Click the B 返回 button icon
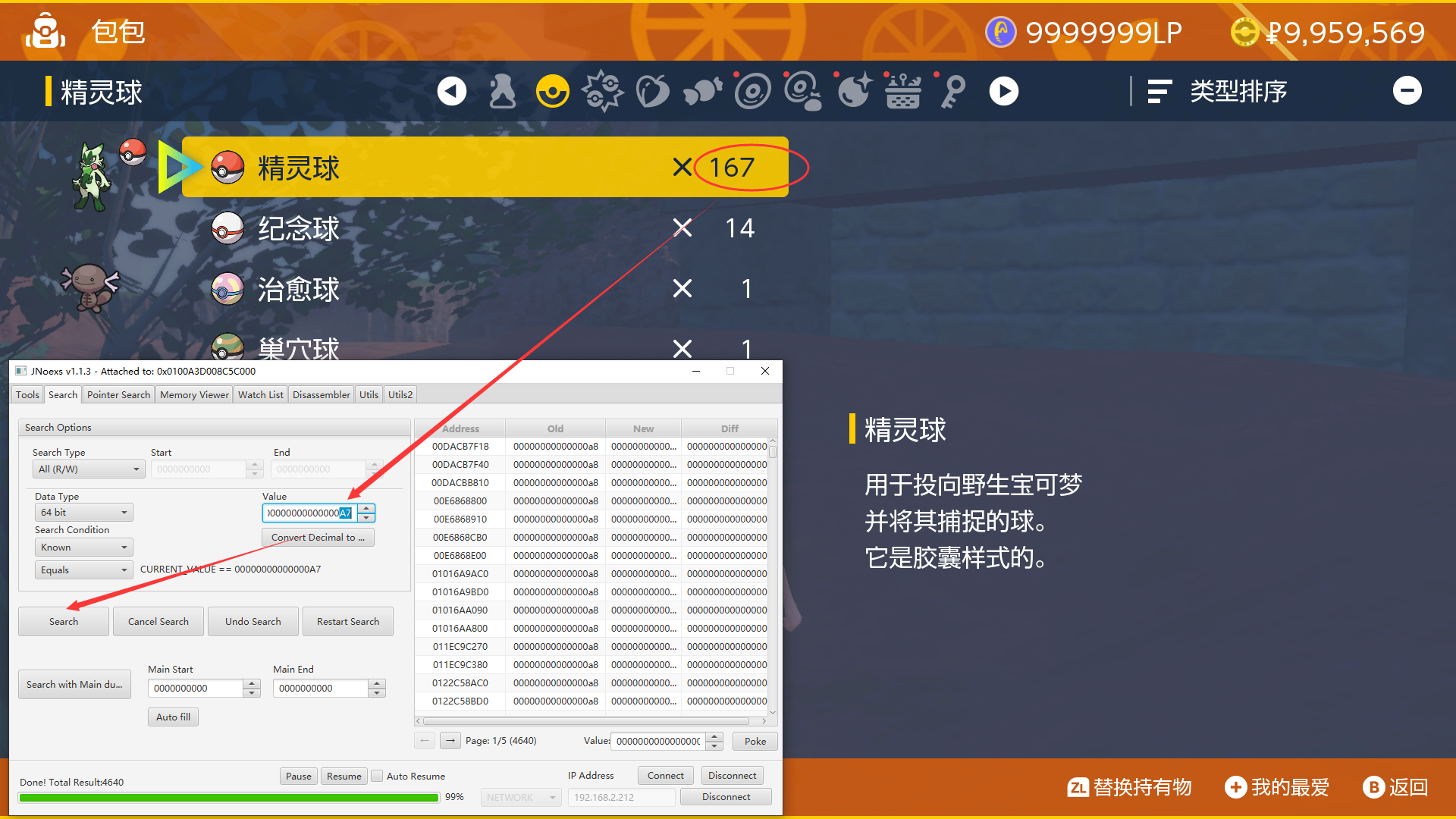Screen dimensions: 1456x819 click(x=1373, y=788)
